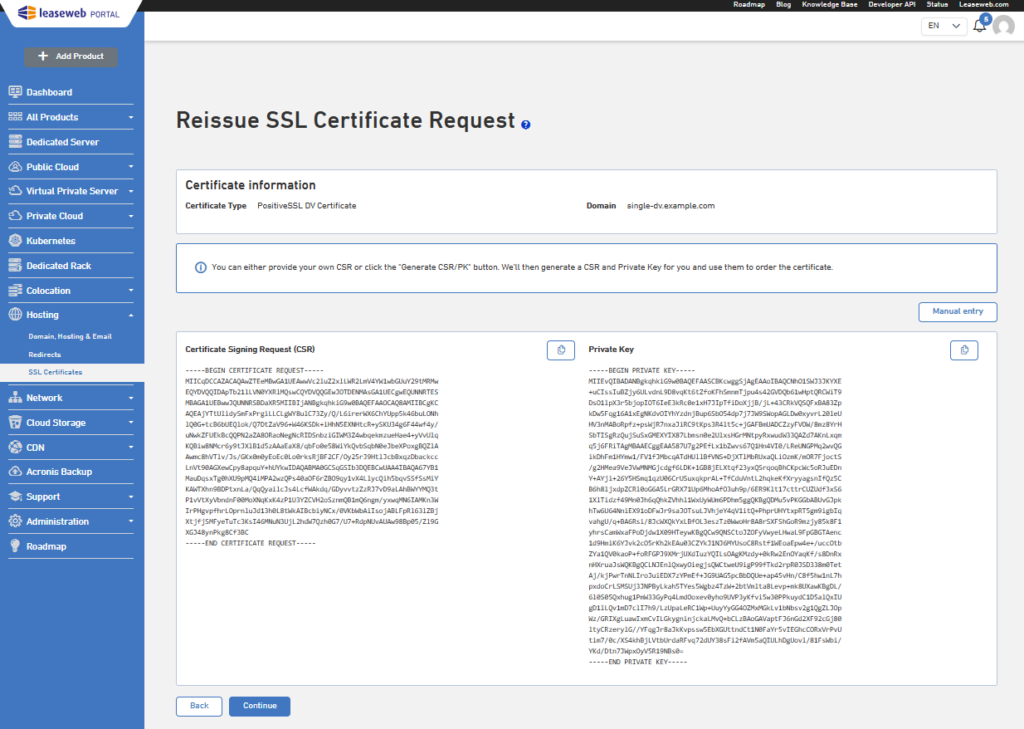Click the help icon beside the title

(526, 124)
